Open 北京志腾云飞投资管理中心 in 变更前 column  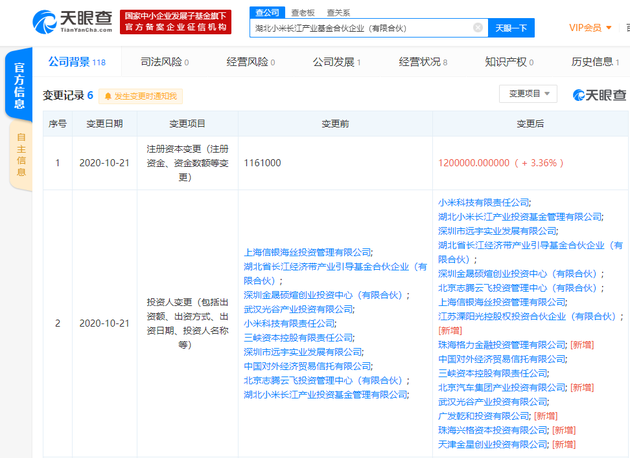(325, 380)
